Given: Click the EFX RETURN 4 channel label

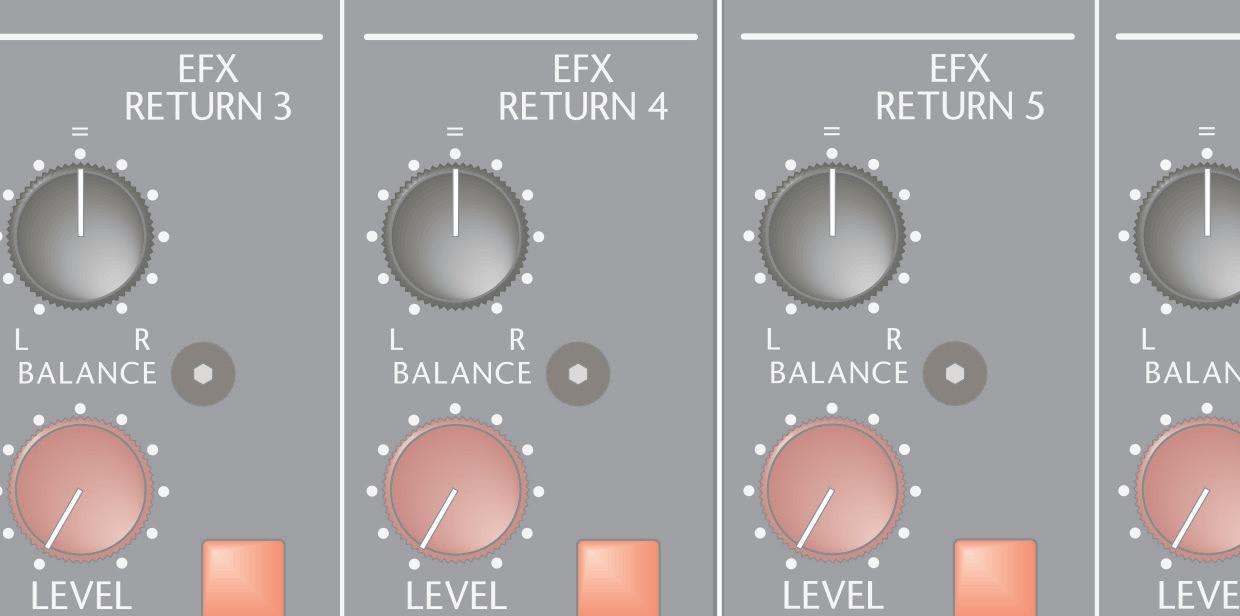Looking at the screenshot, I should click(583, 88).
